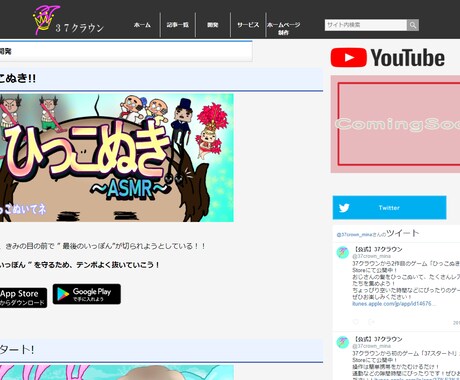This screenshot has width=460, height=380.
Task: Open the itunes.apple.com link in first tweet
Action: pos(394,304)
